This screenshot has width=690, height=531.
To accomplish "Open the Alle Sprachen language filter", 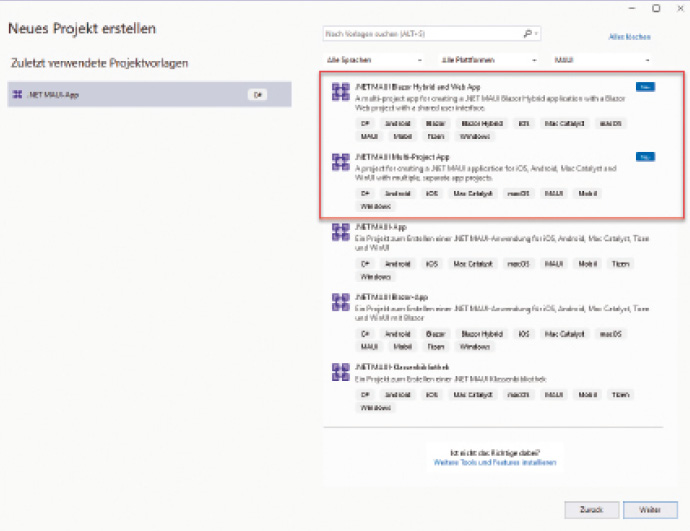I will point(374,60).
